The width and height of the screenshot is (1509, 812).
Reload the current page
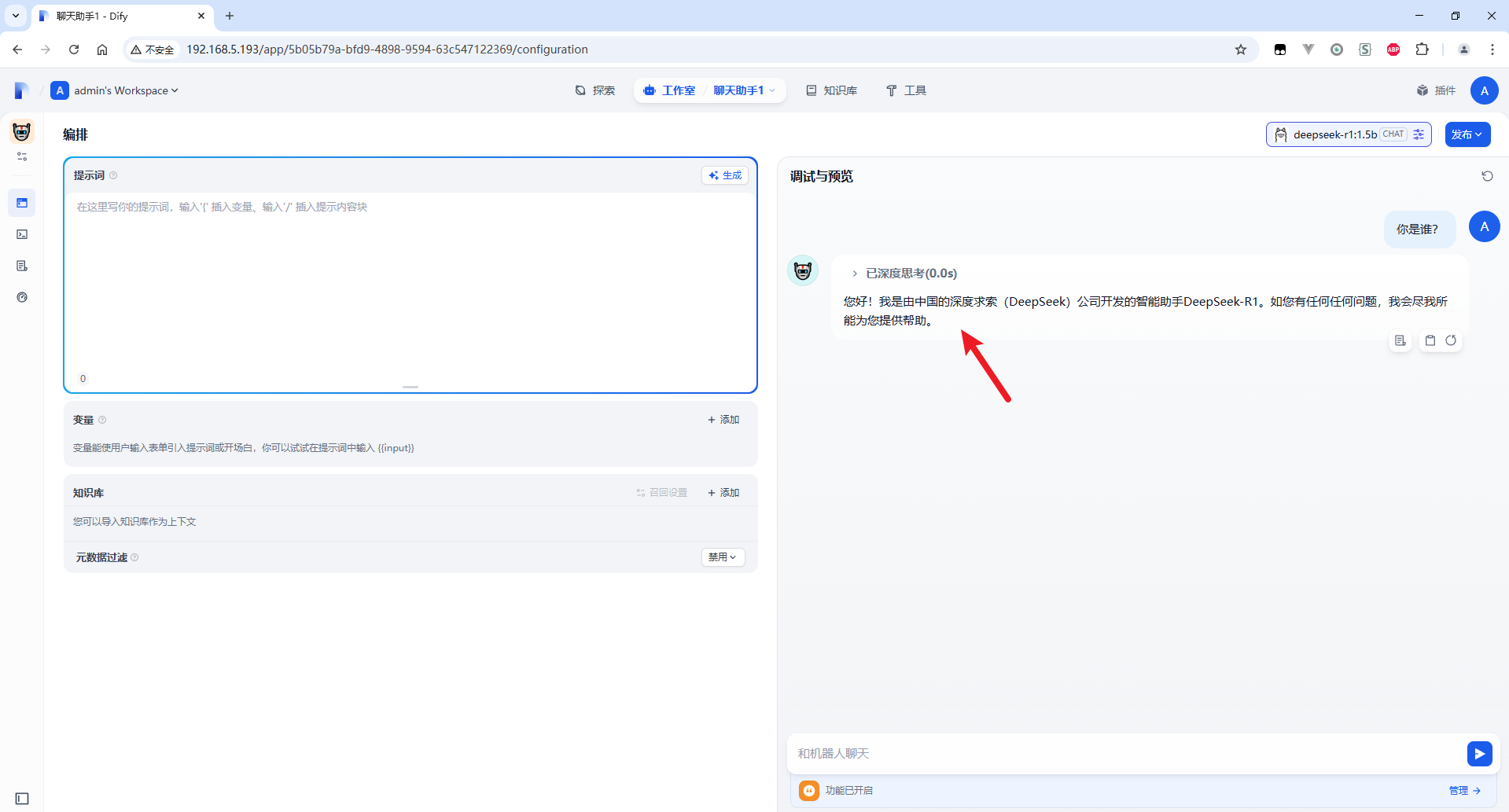tap(74, 50)
